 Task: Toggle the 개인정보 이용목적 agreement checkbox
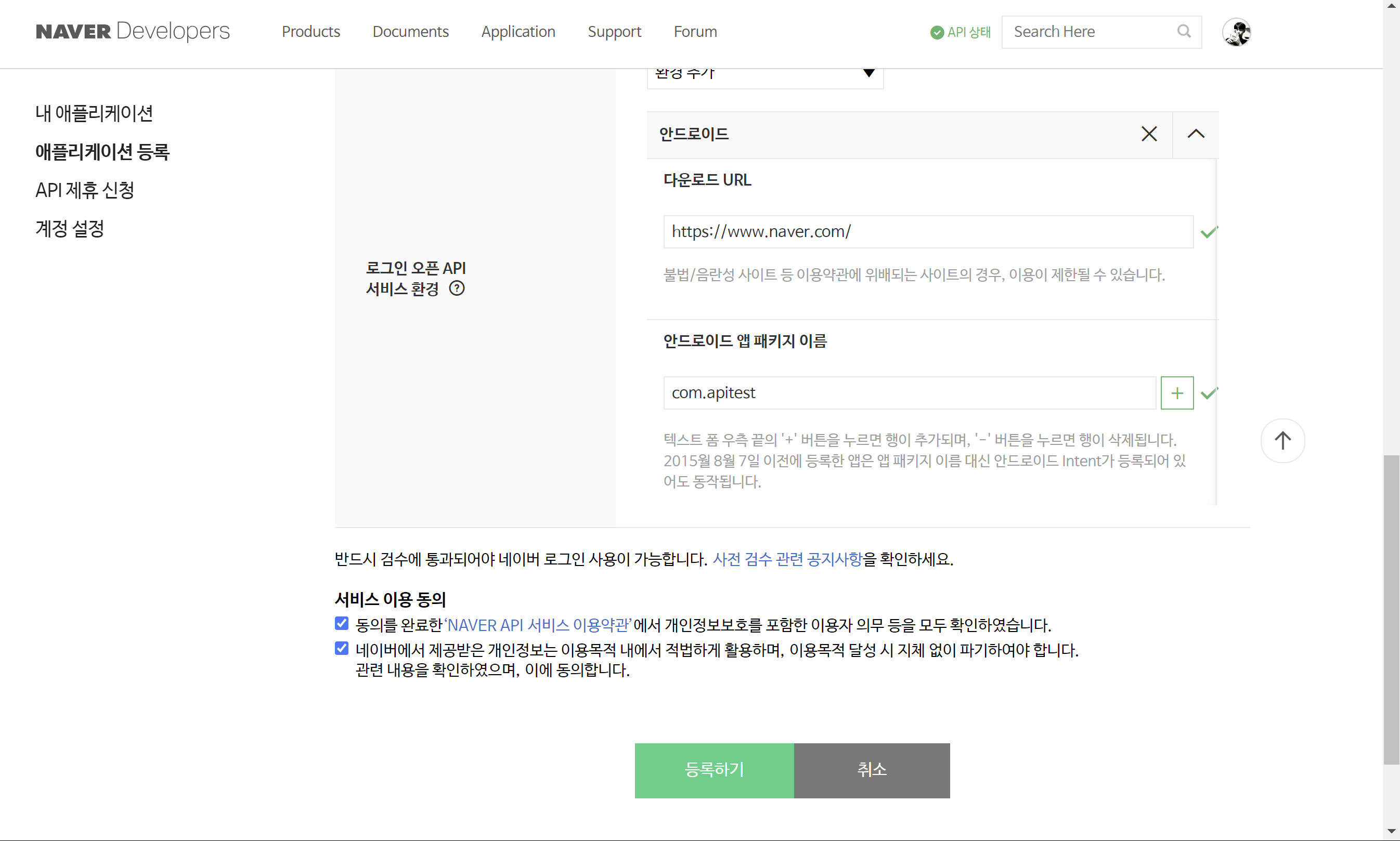coord(341,648)
